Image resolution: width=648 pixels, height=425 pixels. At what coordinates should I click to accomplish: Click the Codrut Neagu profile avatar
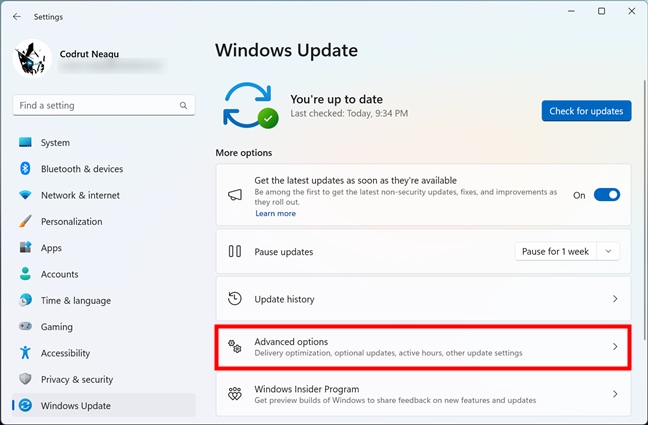click(x=32, y=58)
